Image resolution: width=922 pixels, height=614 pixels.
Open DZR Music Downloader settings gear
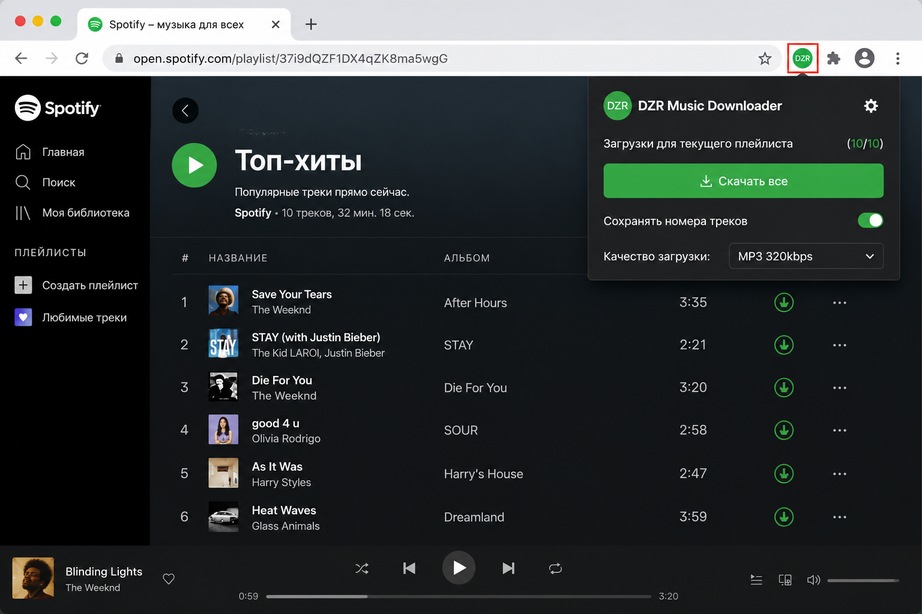871,106
